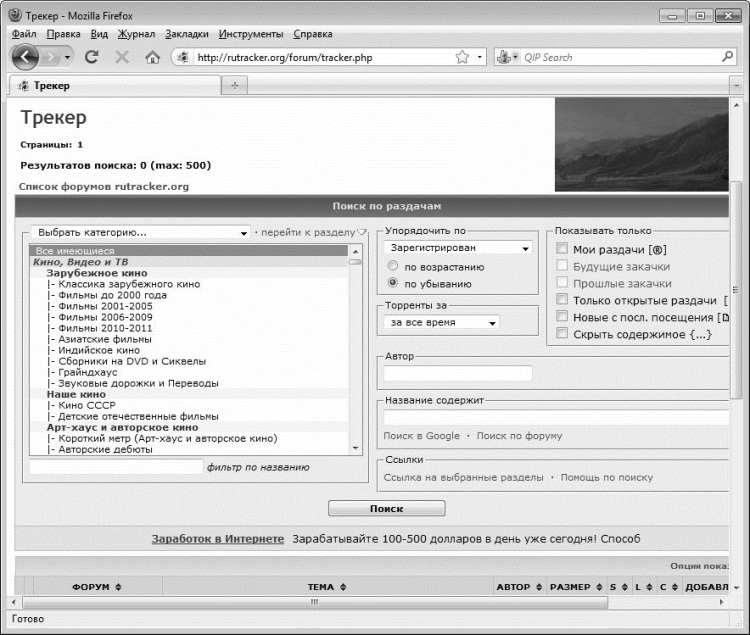Click the search engine icon in search bar
Viewport: 750px width, 635px height.
click(505, 57)
